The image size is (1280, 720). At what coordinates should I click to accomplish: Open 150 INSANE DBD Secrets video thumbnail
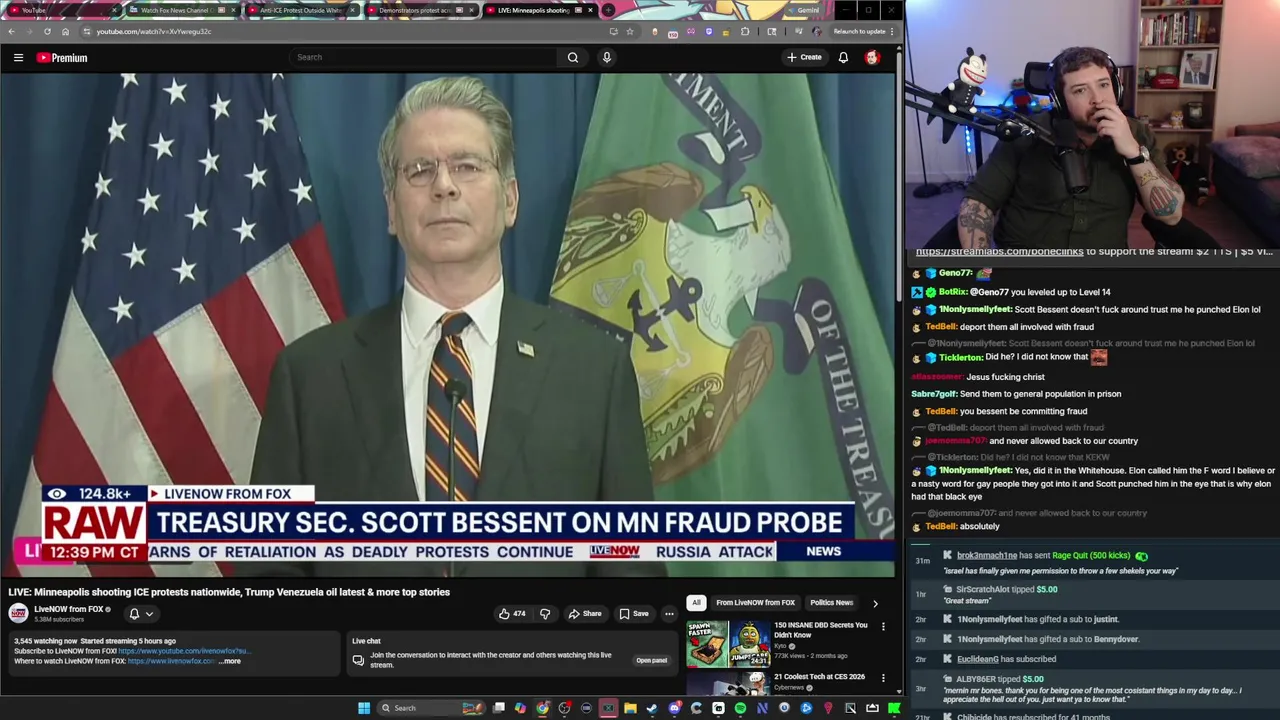[x=727, y=644]
